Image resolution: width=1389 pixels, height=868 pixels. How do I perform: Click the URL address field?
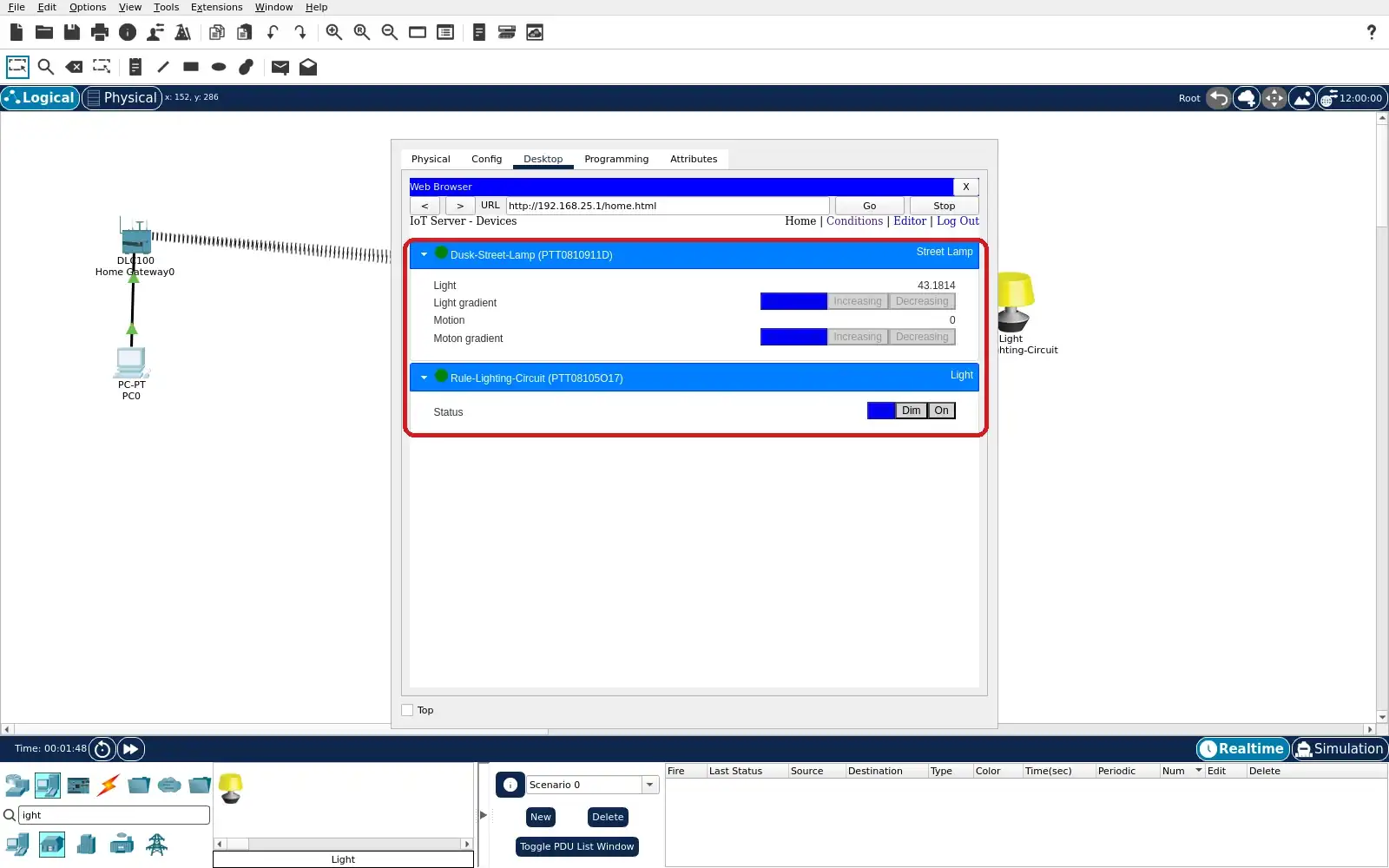668,206
